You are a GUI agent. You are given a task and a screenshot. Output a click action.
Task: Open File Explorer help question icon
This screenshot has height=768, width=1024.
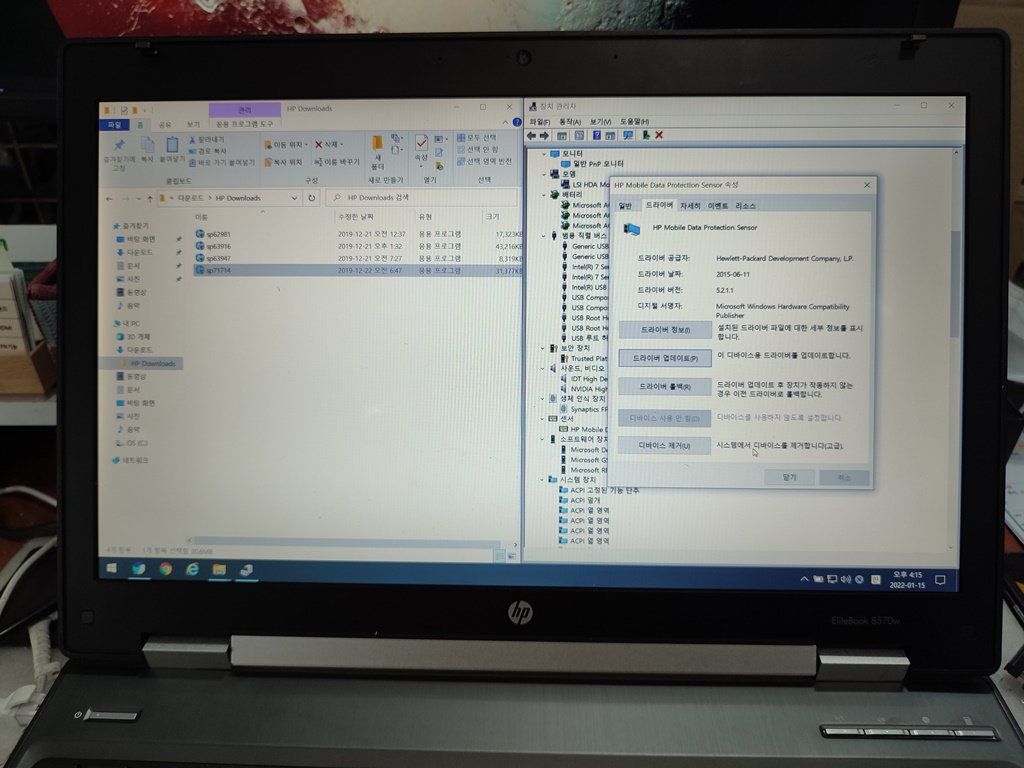pyautogui.click(x=517, y=122)
